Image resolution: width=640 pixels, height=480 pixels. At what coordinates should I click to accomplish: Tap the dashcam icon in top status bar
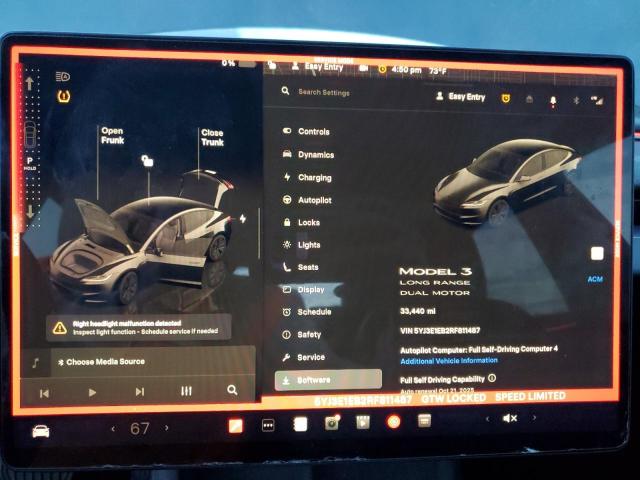pyautogui.click(x=363, y=68)
